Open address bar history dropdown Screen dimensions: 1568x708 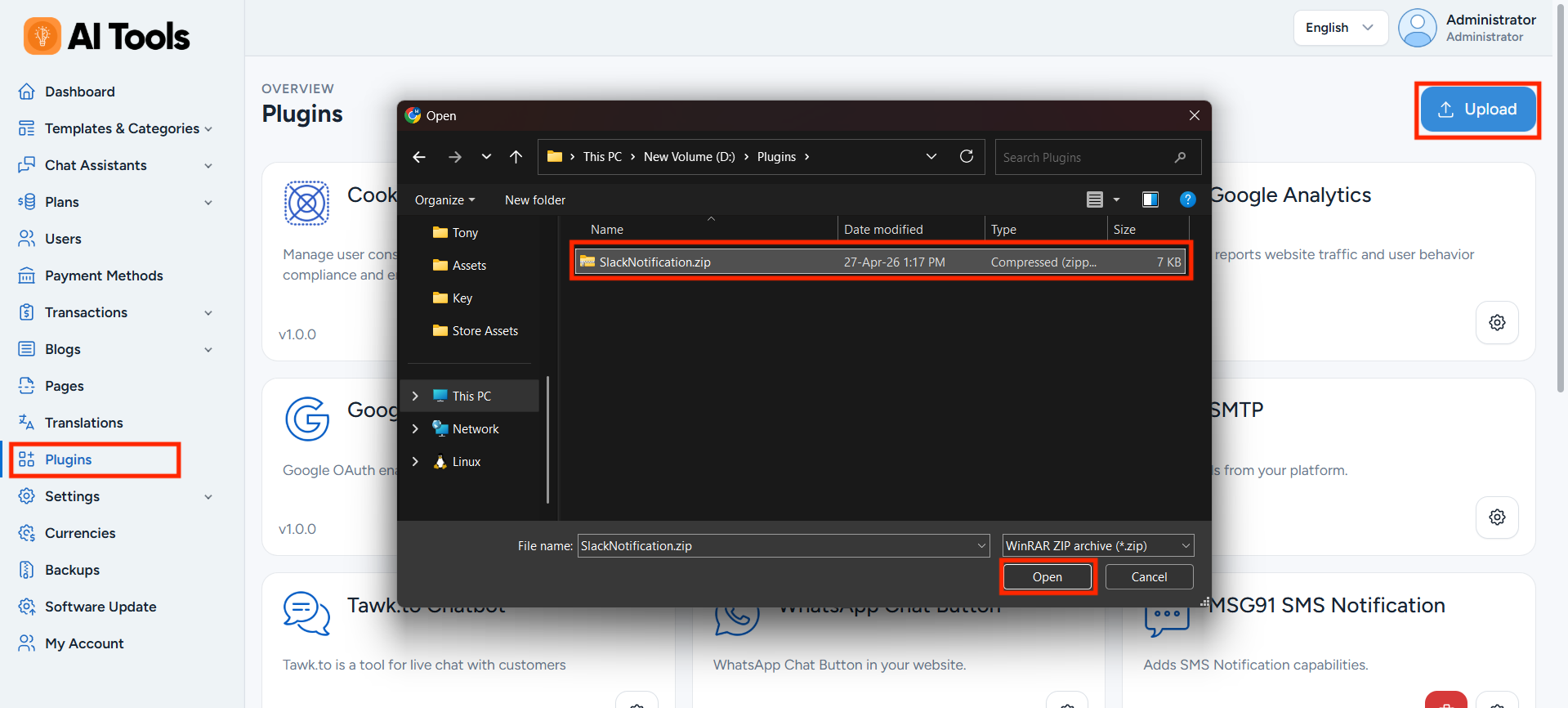[931, 157]
